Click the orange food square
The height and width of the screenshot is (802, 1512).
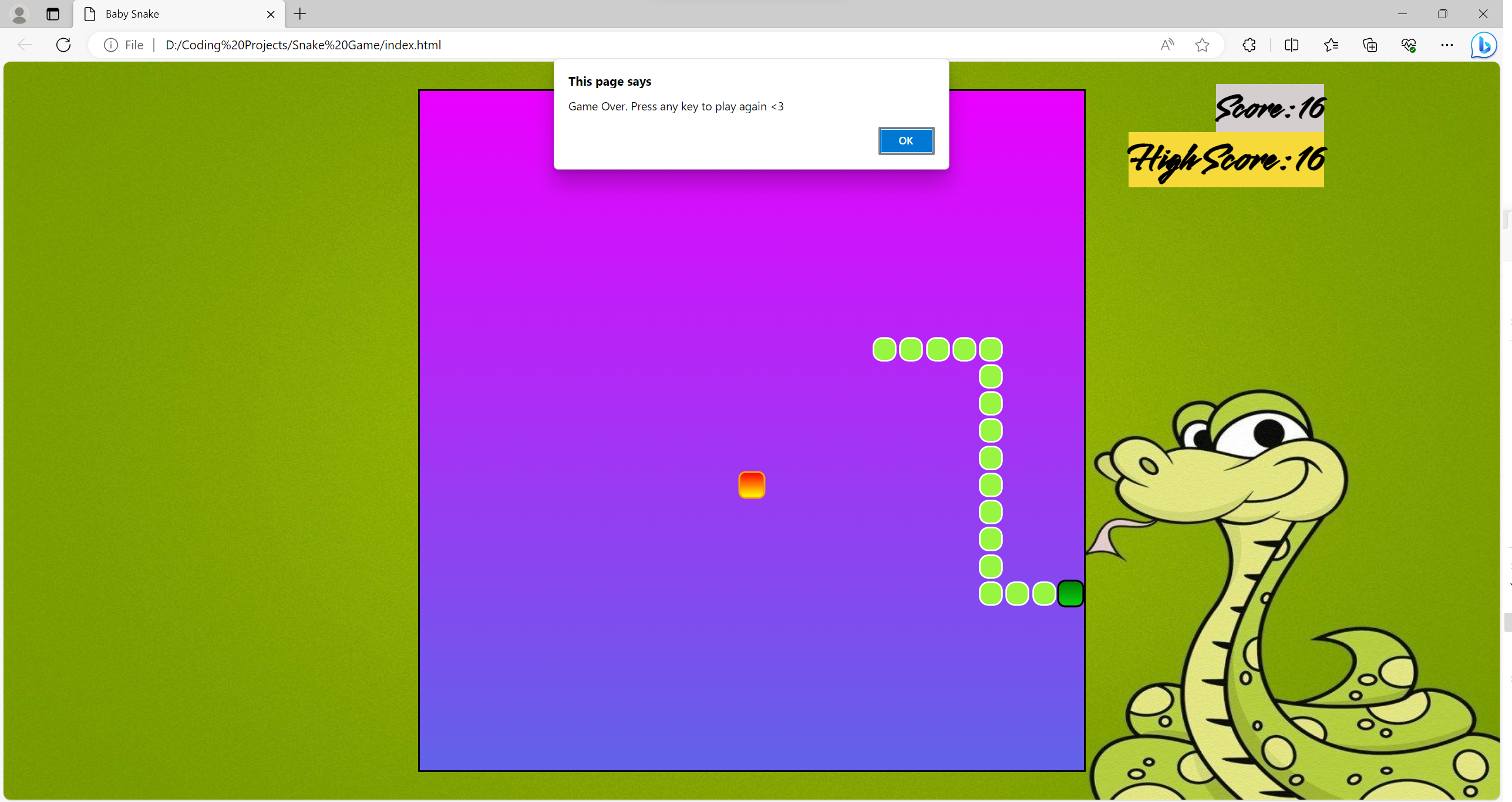(x=752, y=485)
